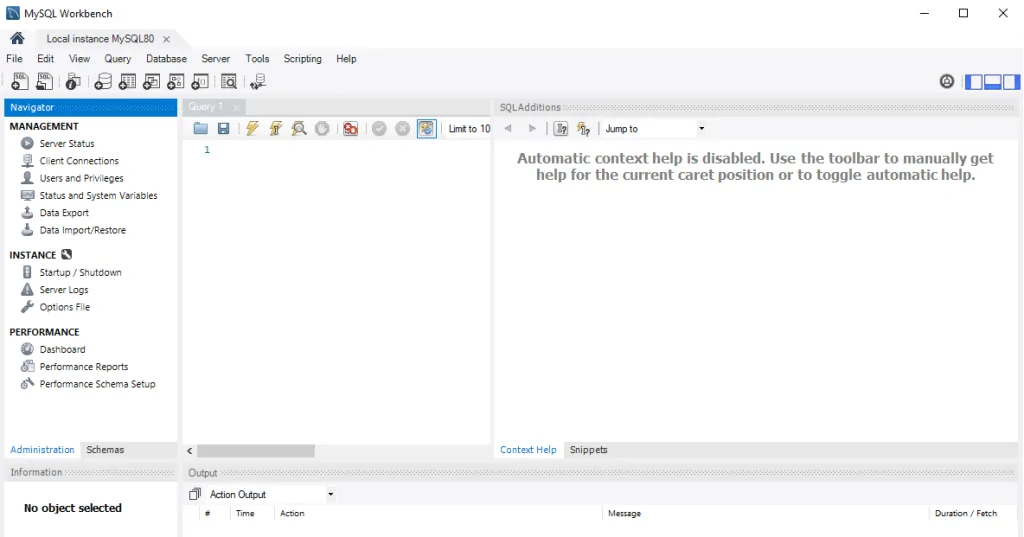Open the Tools menu

pyautogui.click(x=257, y=59)
